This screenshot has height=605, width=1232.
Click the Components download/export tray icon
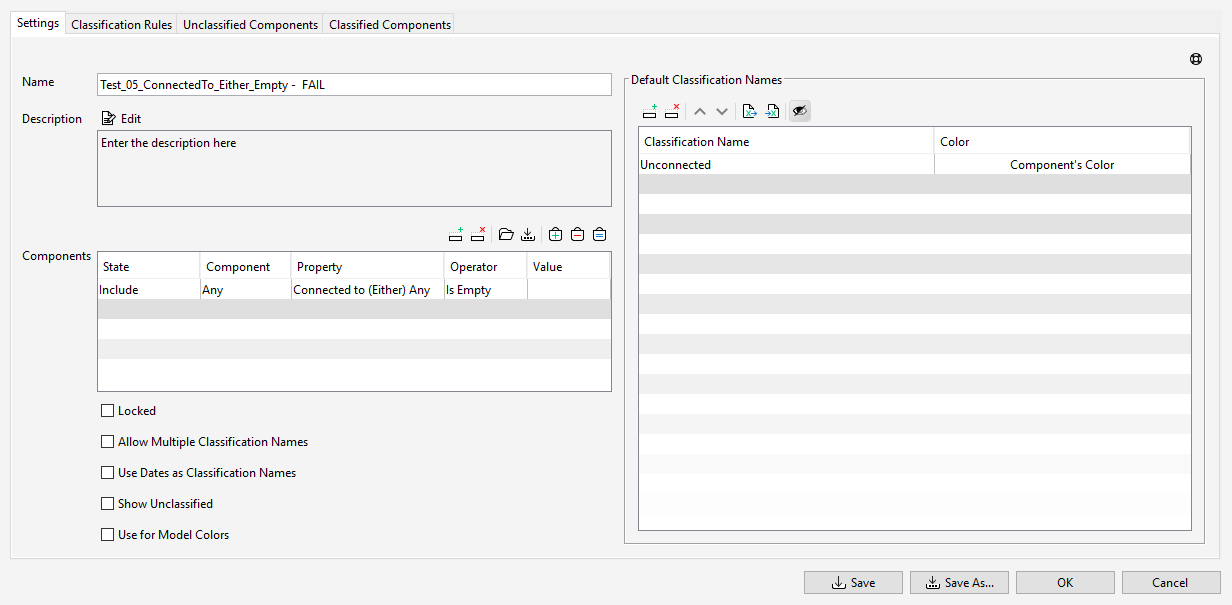528,235
